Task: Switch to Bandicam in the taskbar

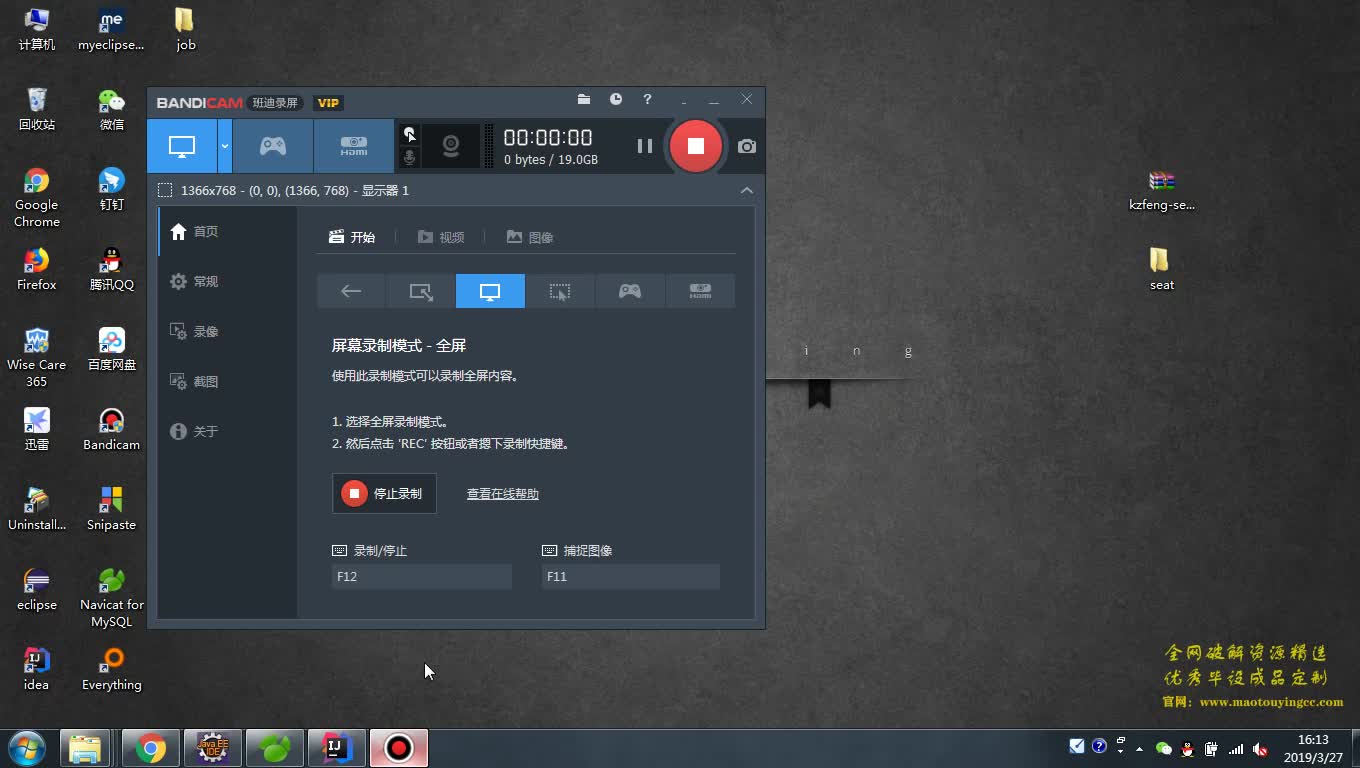Action: click(399, 748)
